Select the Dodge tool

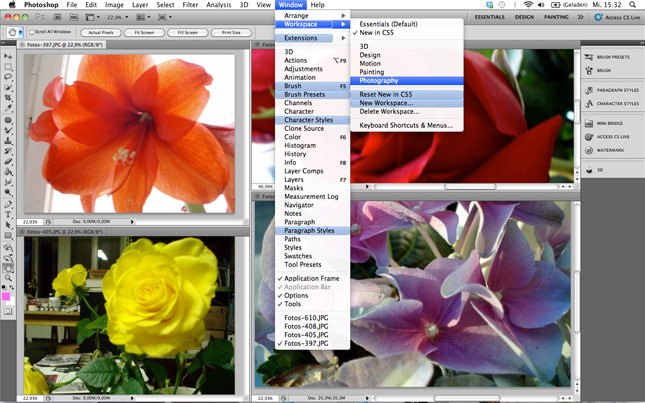pyautogui.click(x=8, y=192)
